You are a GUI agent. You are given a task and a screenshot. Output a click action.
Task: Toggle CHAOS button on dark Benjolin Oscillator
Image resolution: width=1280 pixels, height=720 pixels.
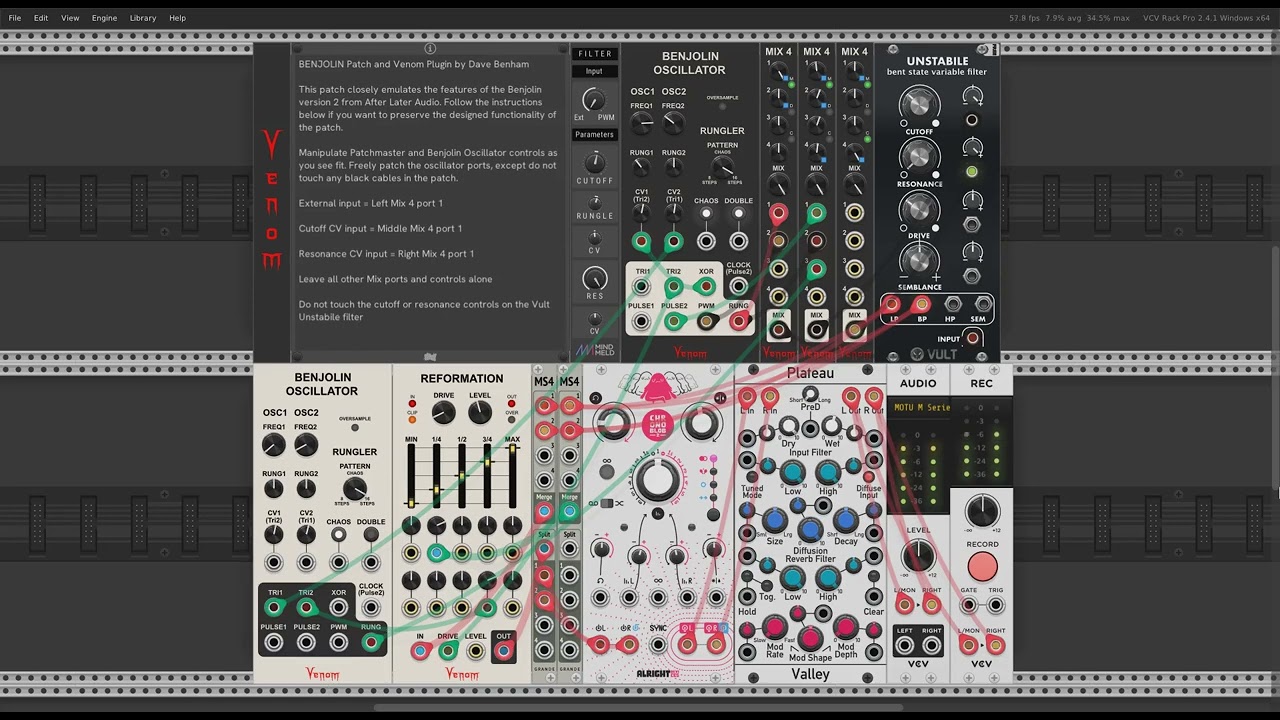click(706, 214)
